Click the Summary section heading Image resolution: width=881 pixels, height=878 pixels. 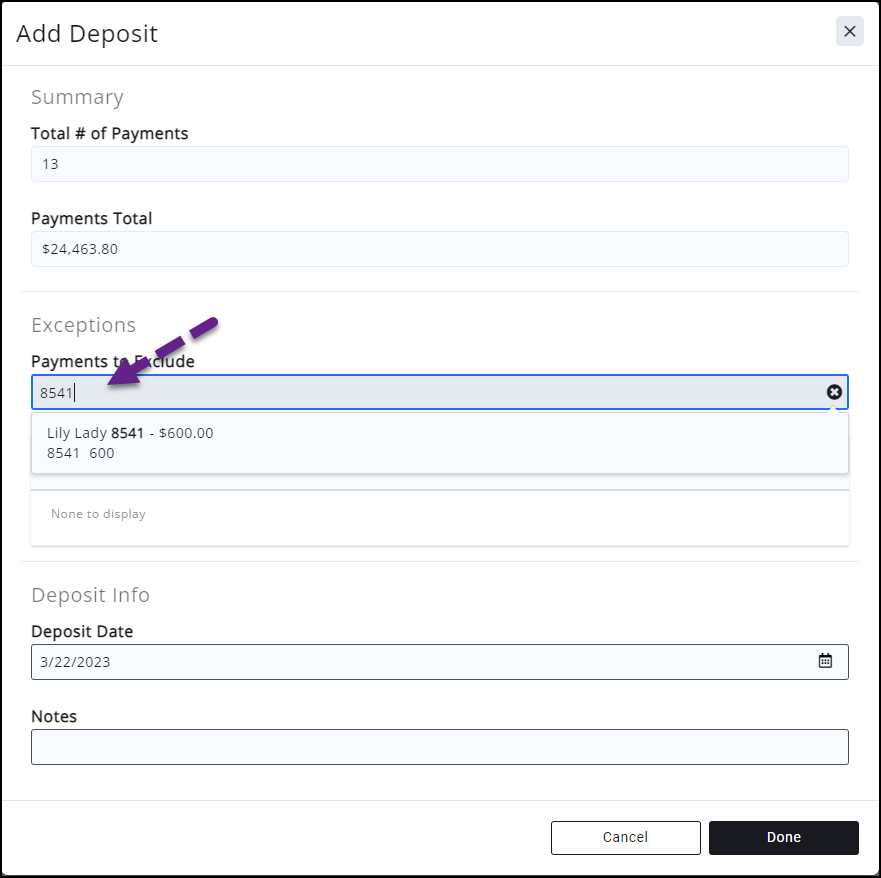pos(77,97)
